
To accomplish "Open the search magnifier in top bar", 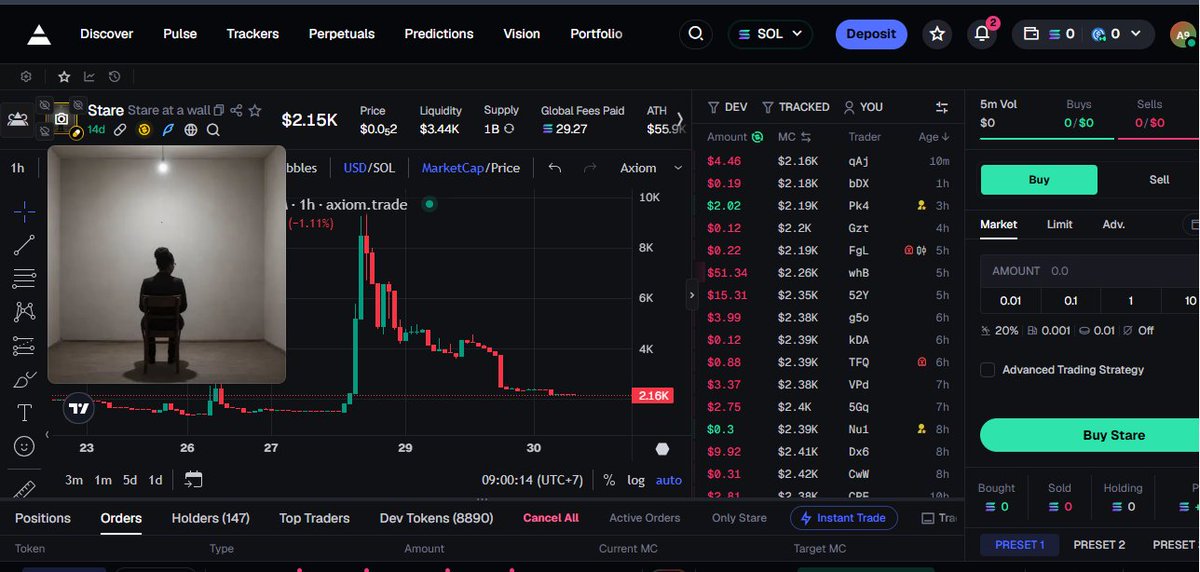I will [x=695, y=34].
